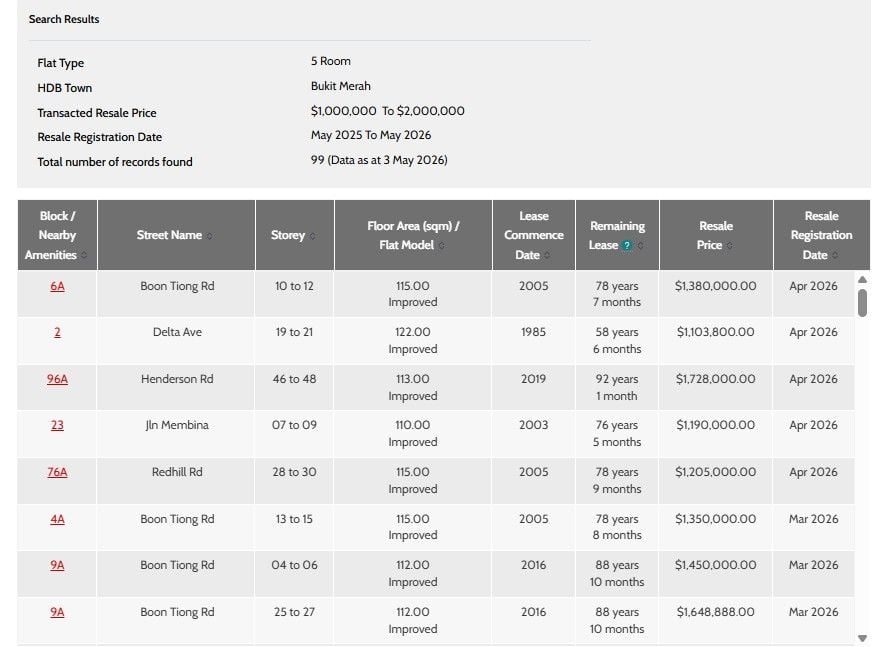Open block 9A link with storey 25 to 27
The width and height of the screenshot is (888, 647).
click(x=57, y=612)
